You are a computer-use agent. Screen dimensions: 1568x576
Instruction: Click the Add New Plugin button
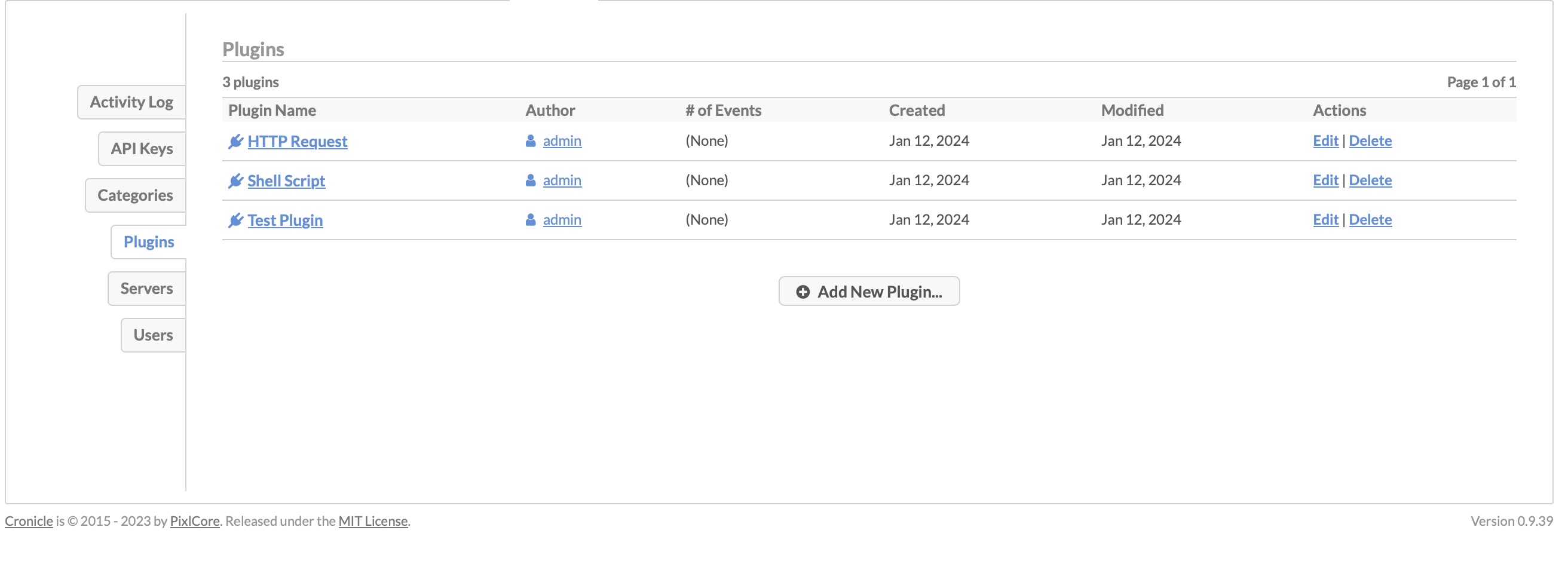pos(869,292)
